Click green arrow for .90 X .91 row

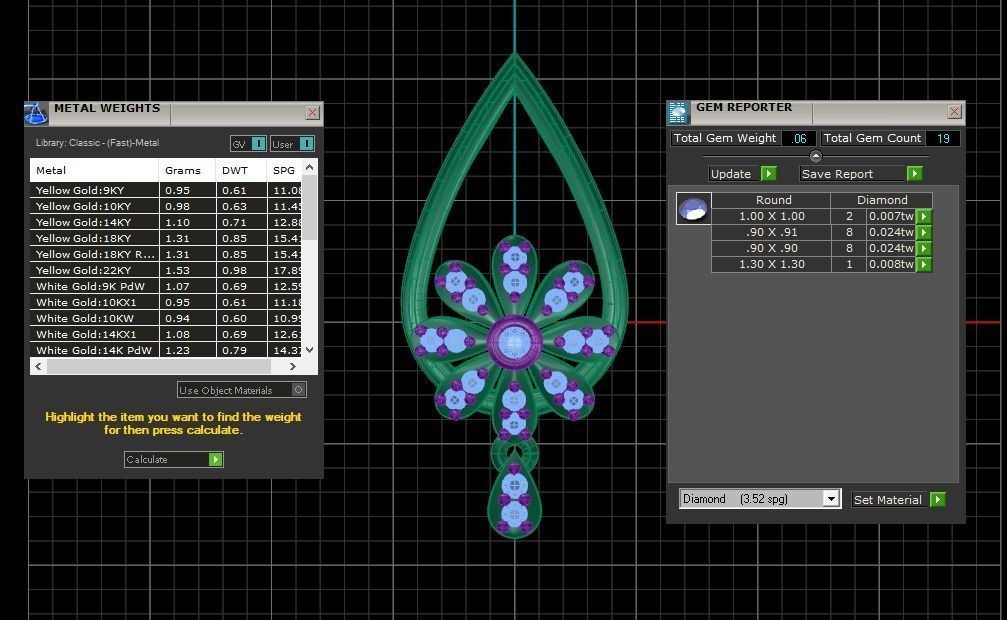(x=924, y=233)
